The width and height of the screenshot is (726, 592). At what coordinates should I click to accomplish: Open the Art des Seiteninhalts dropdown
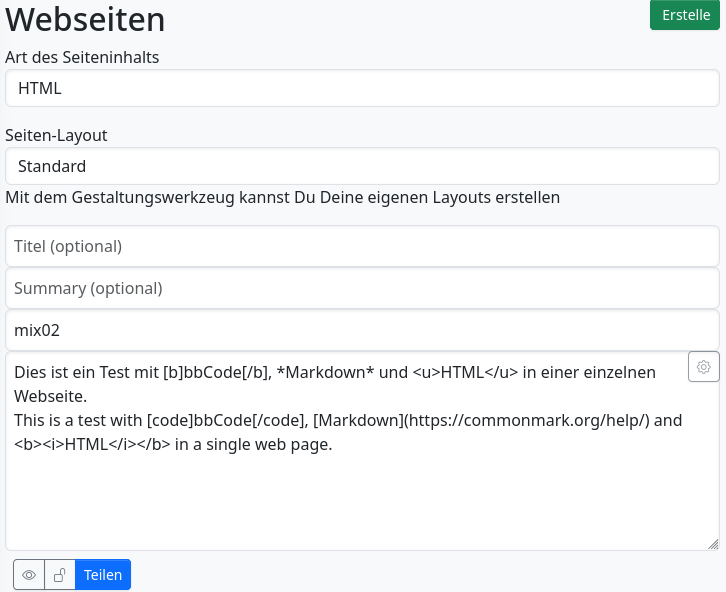click(362, 88)
